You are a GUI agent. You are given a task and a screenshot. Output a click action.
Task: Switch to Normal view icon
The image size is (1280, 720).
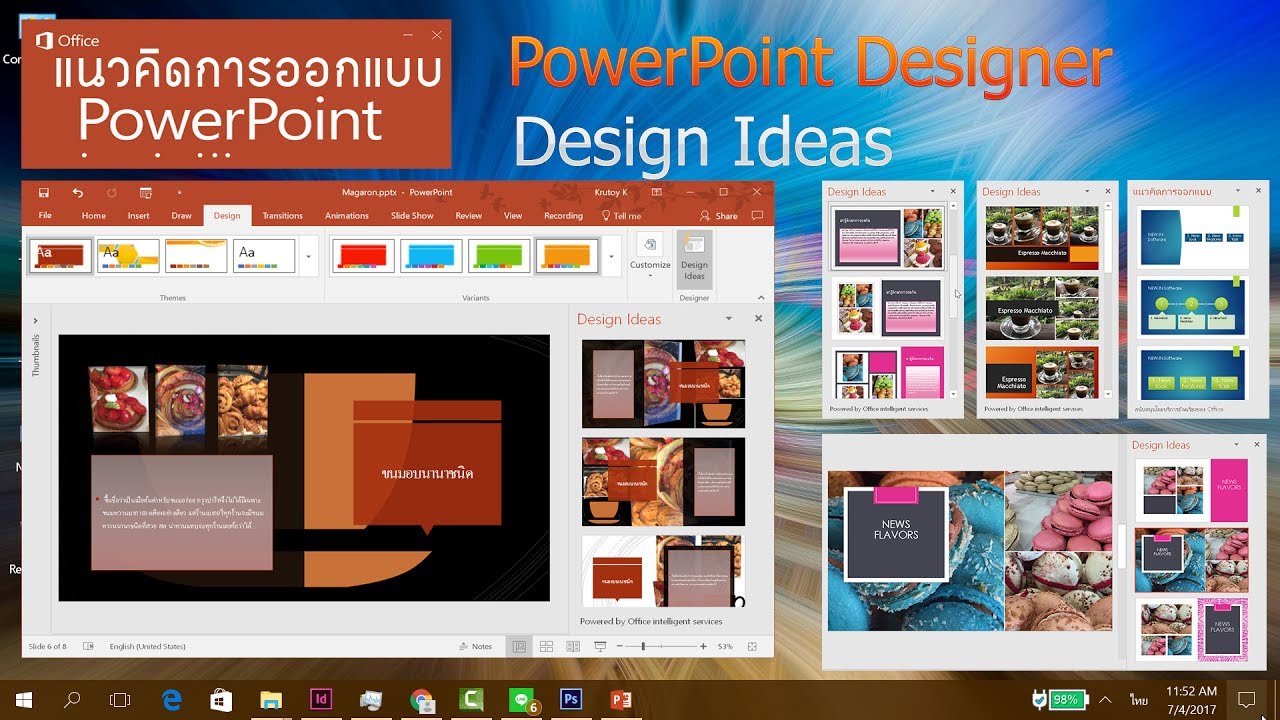pos(519,647)
